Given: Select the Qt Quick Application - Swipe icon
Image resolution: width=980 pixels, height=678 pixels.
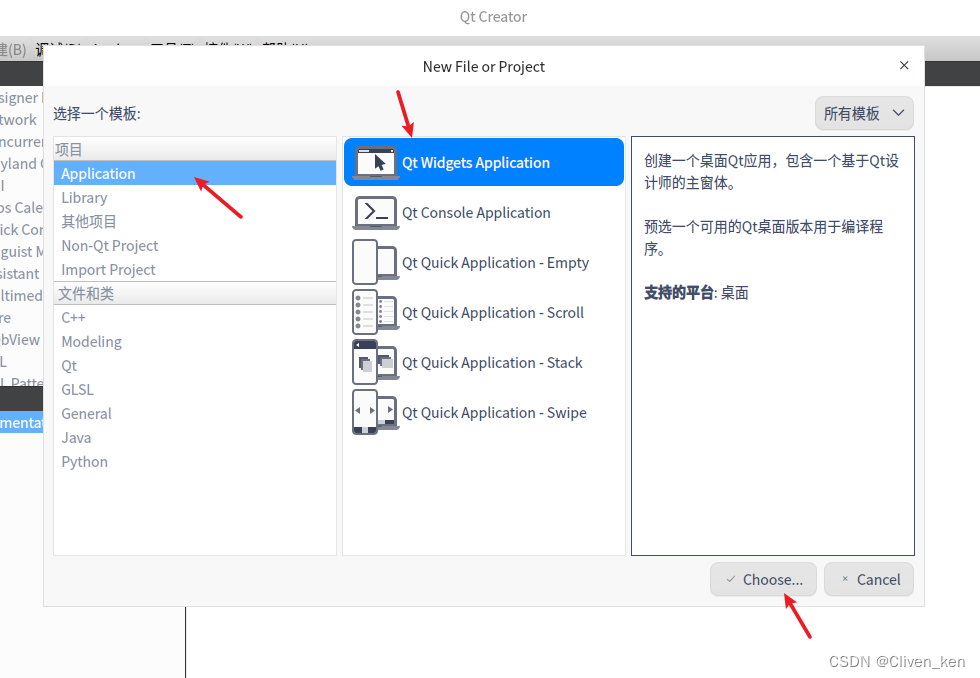Looking at the screenshot, I should pyautogui.click(x=375, y=412).
